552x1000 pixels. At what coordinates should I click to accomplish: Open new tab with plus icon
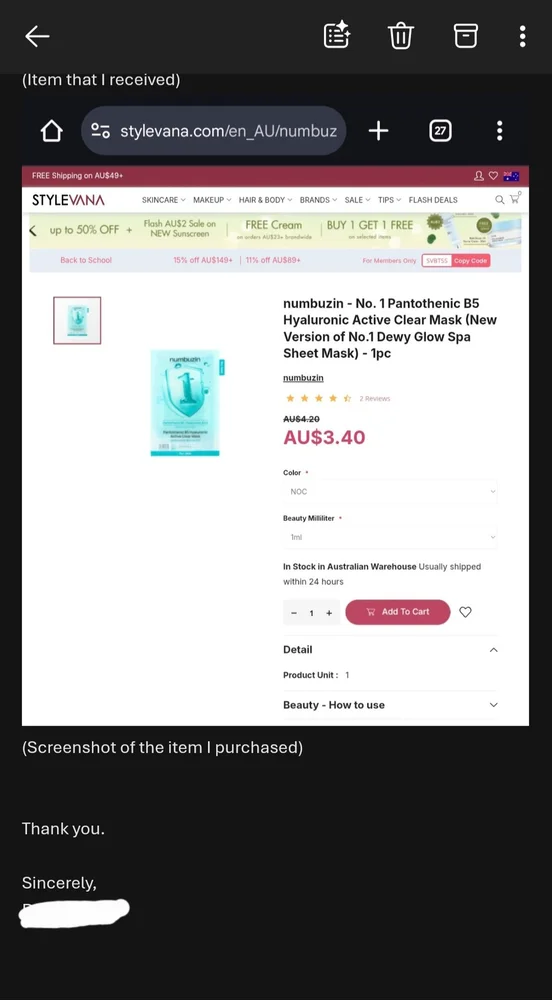378,131
